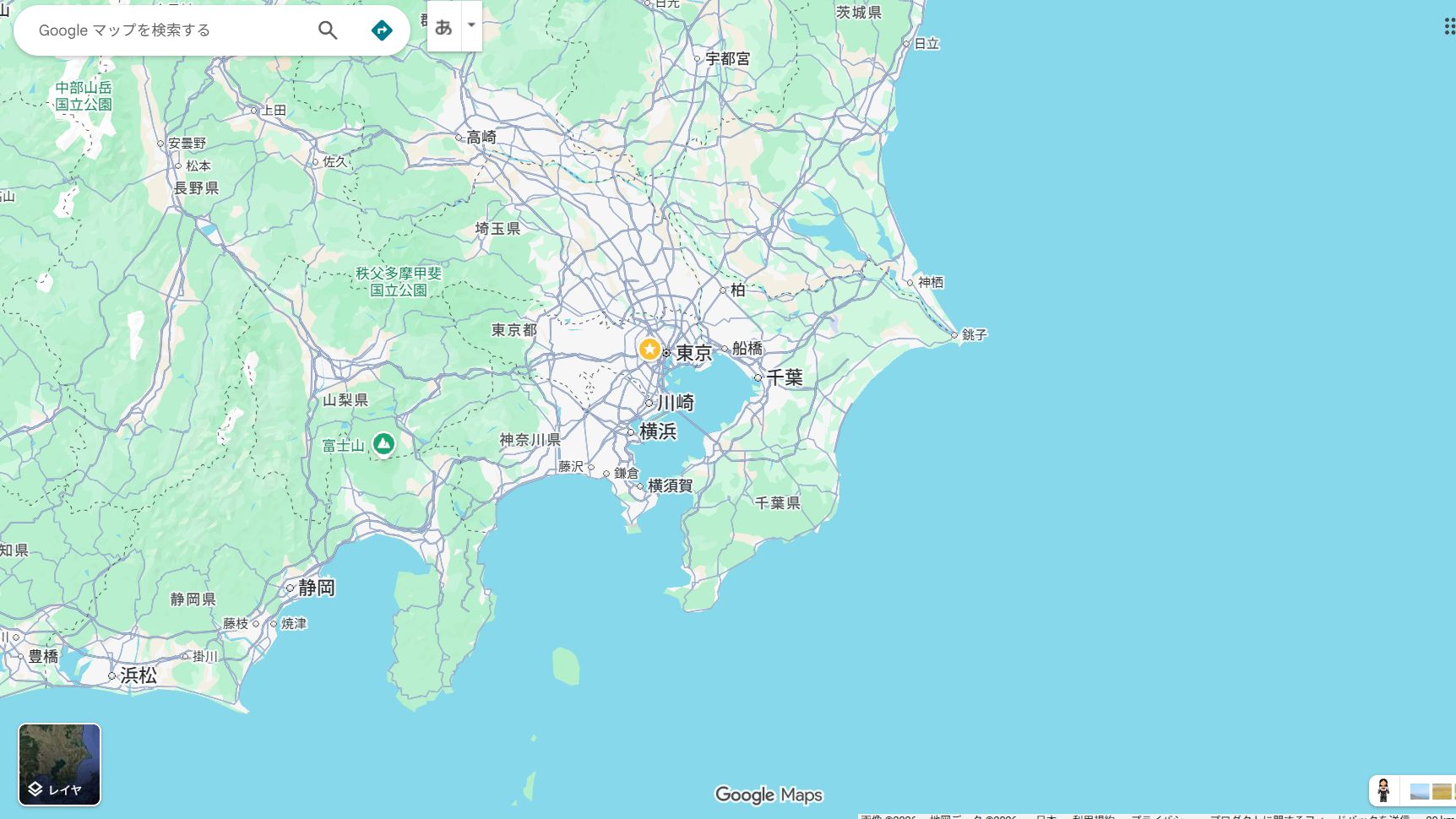
Task: Click the 山梨県 prefecture label
Action: click(x=345, y=399)
